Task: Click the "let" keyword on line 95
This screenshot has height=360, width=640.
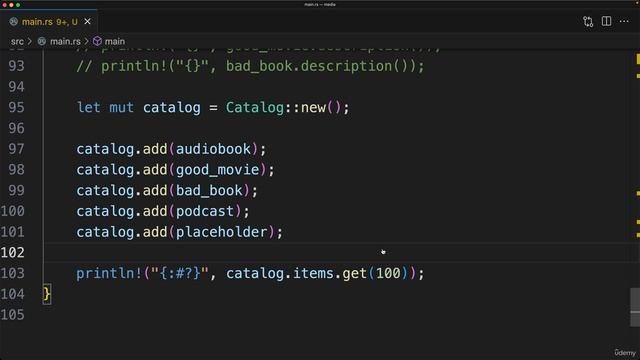Action: click(x=89, y=108)
